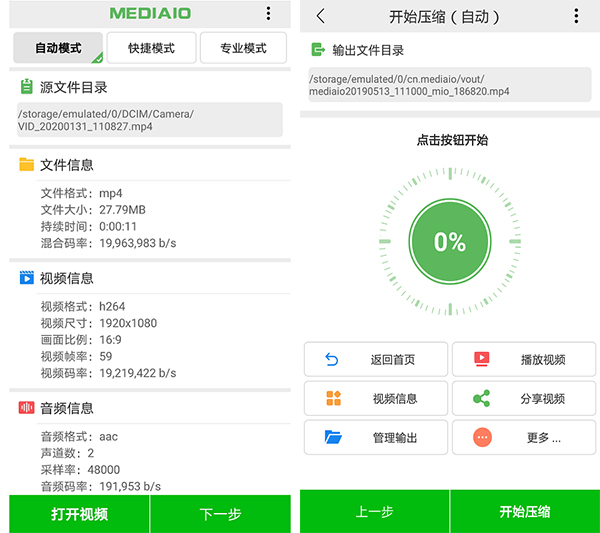Click the 文件大小: 27.79MB line
The image size is (600, 533).
tap(93, 210)
